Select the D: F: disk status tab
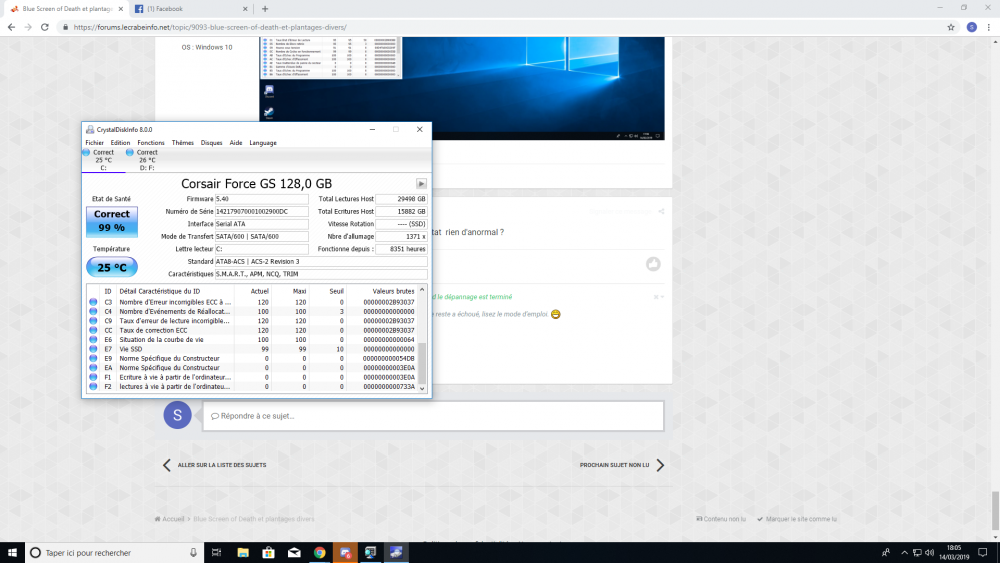 pyautogui.click(x=147, y=160)
